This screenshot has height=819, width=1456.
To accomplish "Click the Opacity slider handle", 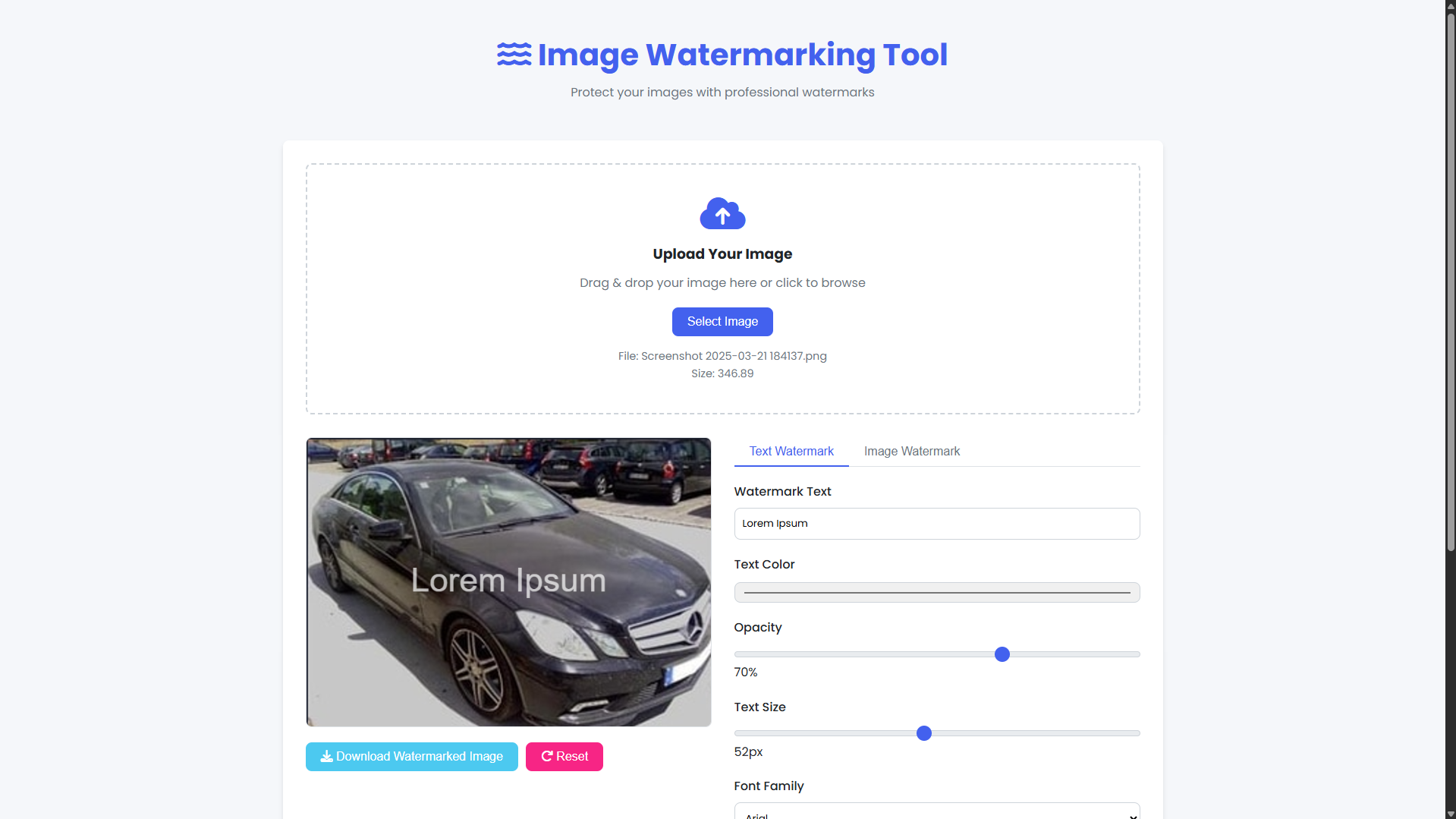I will (x=1002, y=654).
